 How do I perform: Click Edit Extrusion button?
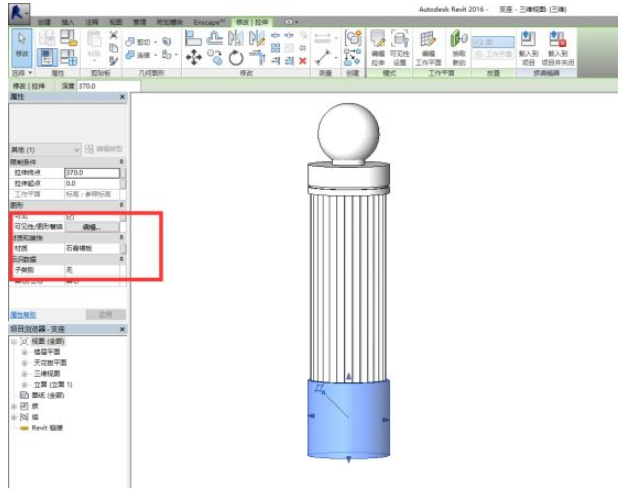tap(377, 48)
